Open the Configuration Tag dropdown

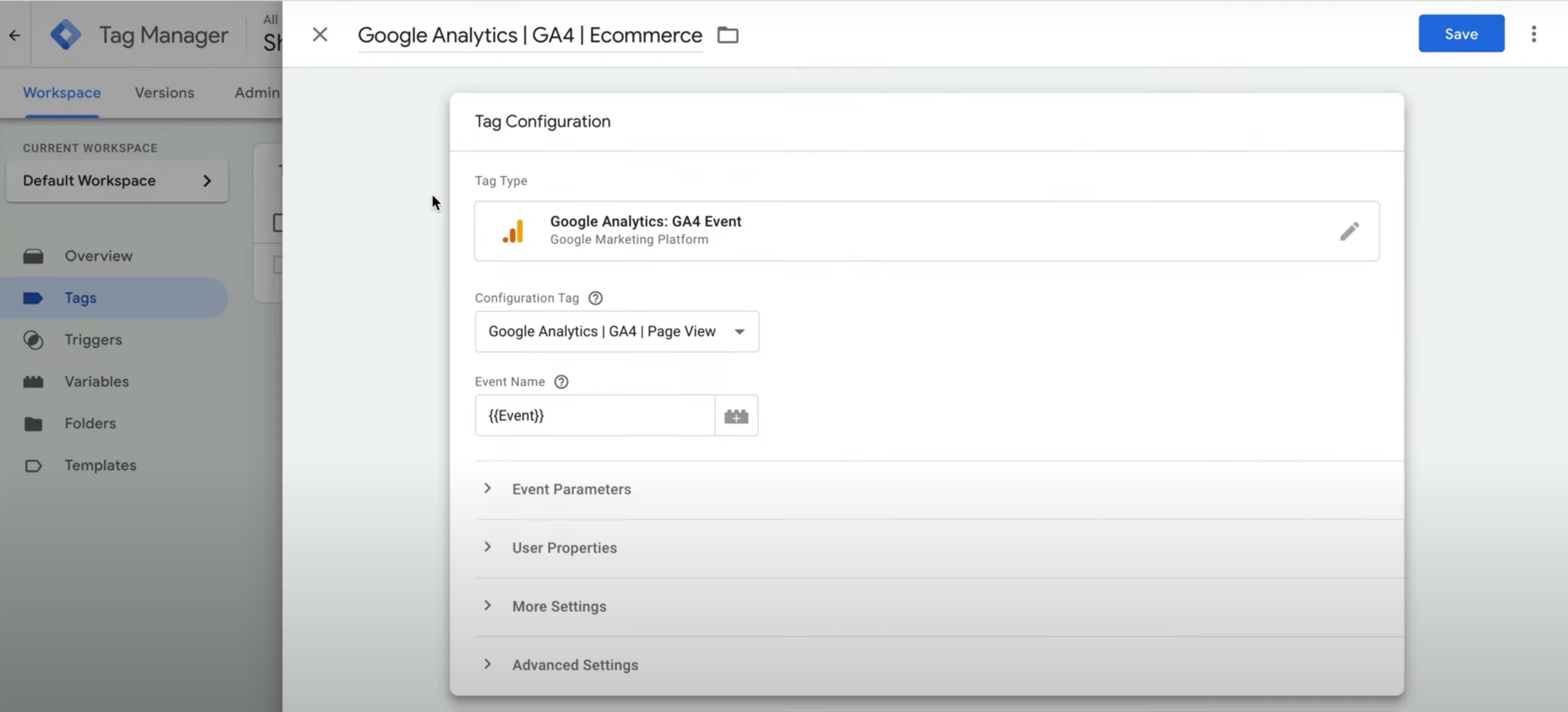click(x=617, y=331)
